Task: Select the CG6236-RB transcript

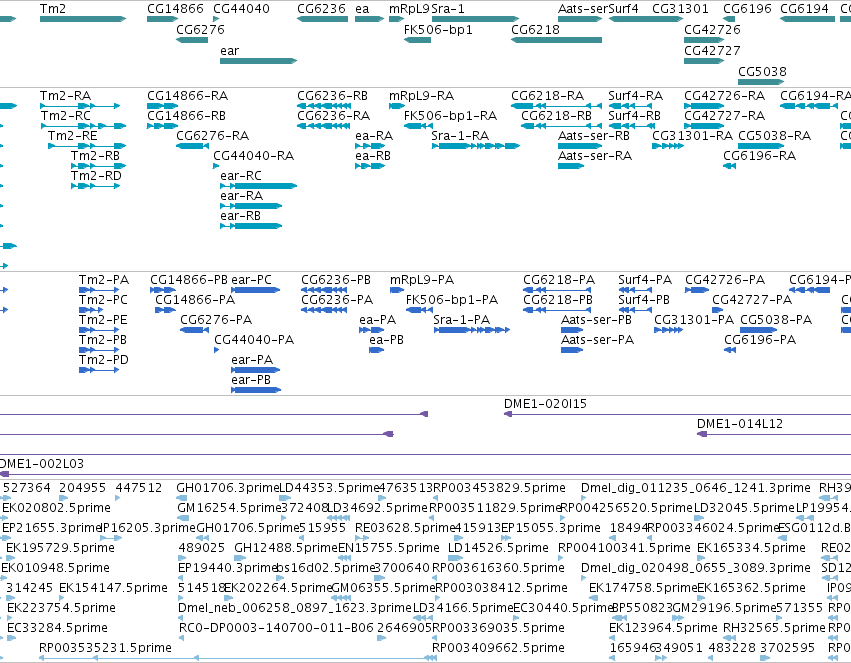Action: (322, 106)
